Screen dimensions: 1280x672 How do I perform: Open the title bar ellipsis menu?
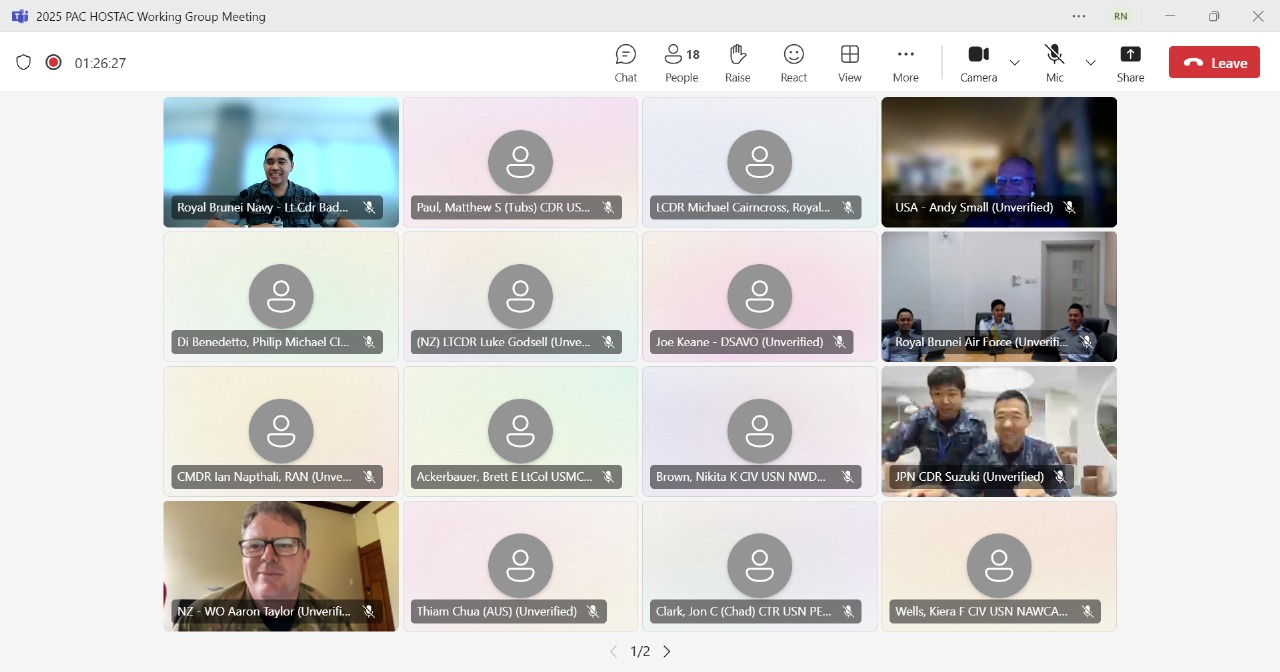pos(1079,16)
